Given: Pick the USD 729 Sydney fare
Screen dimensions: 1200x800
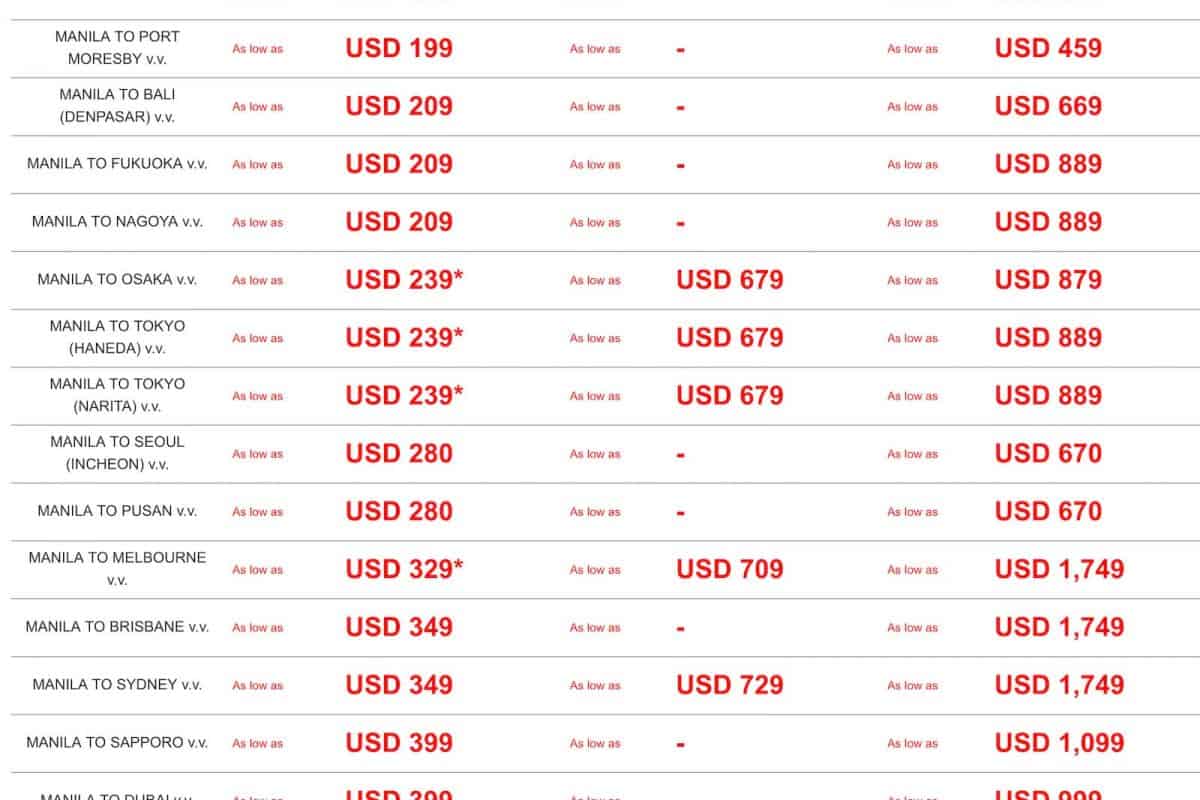Looking at the screenshot, I should tap(730, 686).
